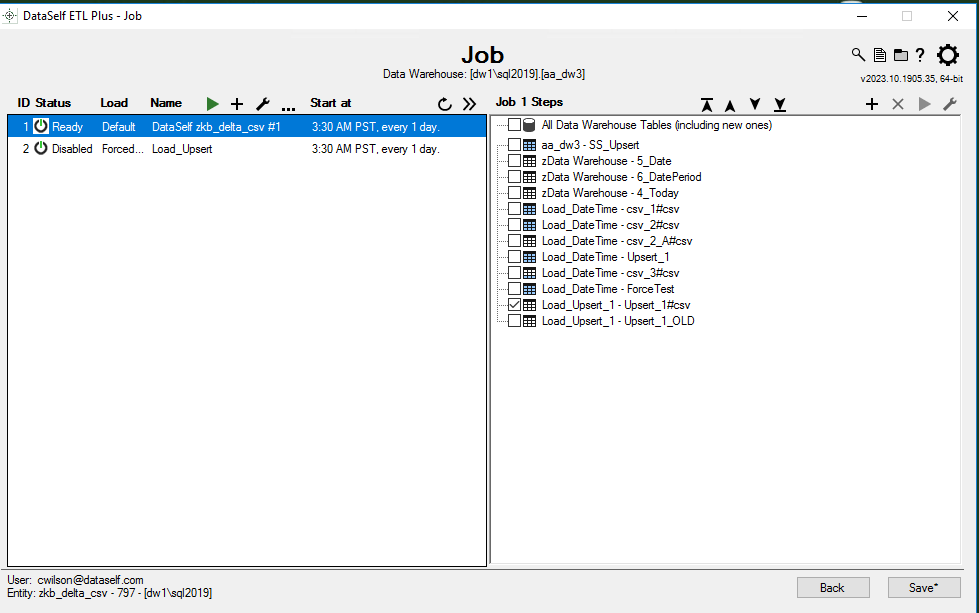The height and width of the screenshot is (613, 979).
Task: Click the move step down arrow icon
Action: tap(755, 104)
